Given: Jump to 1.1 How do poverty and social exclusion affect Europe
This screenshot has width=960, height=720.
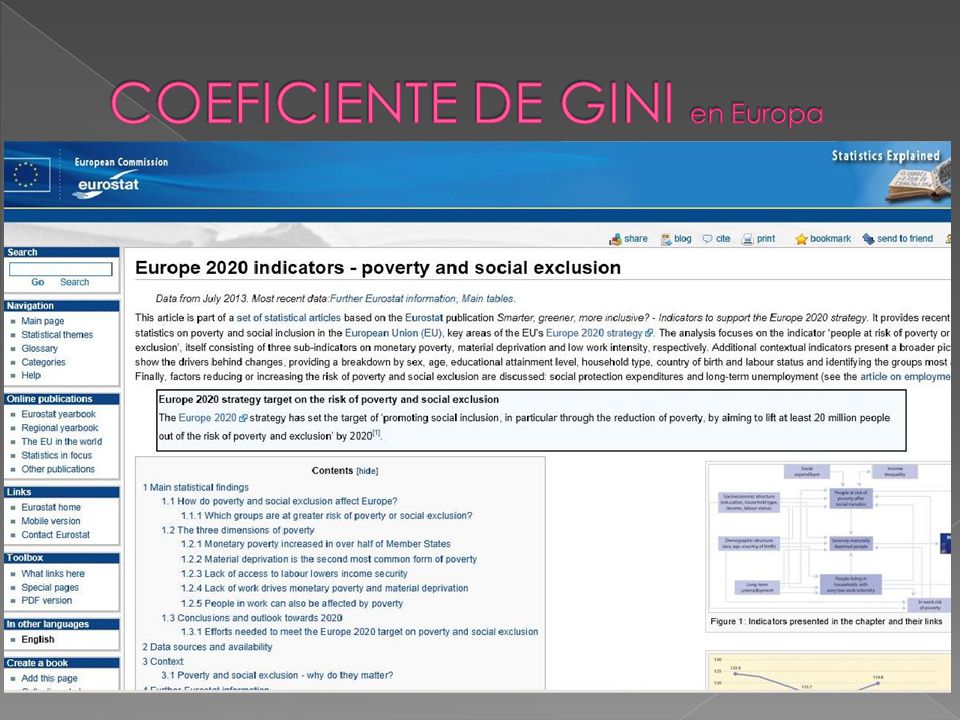Looking at the screenshot, I should point(279,501).
